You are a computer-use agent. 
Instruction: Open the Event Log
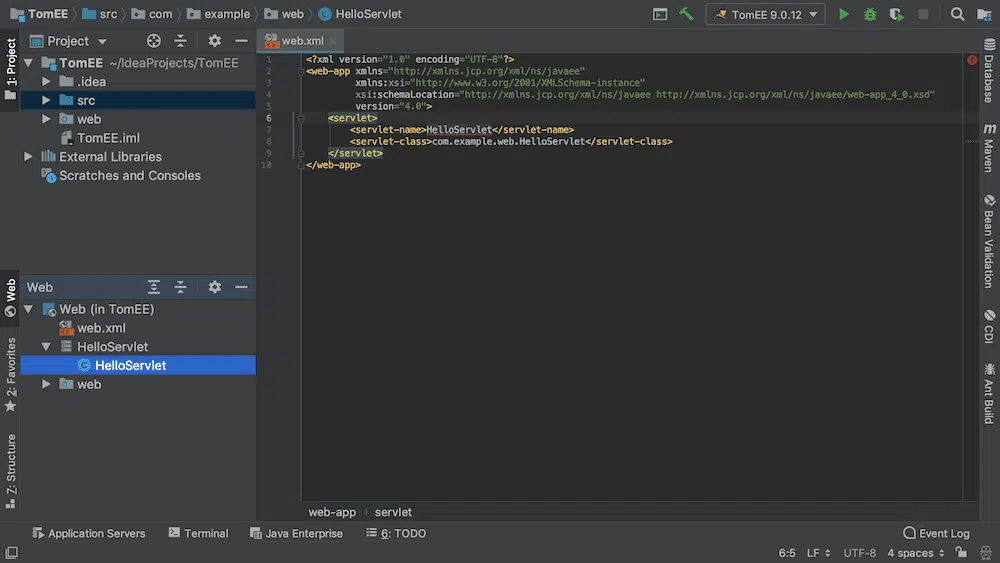coord(936,533)
